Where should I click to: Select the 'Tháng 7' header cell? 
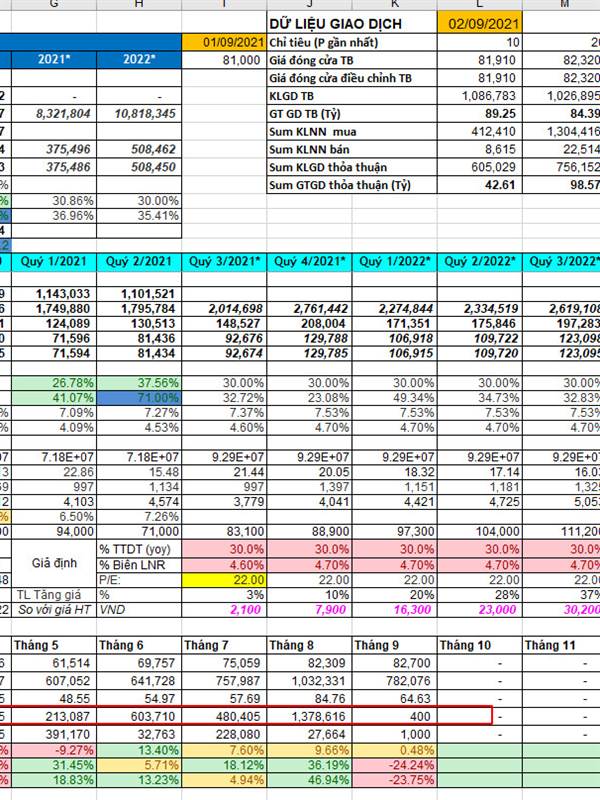tap(224, 645)
